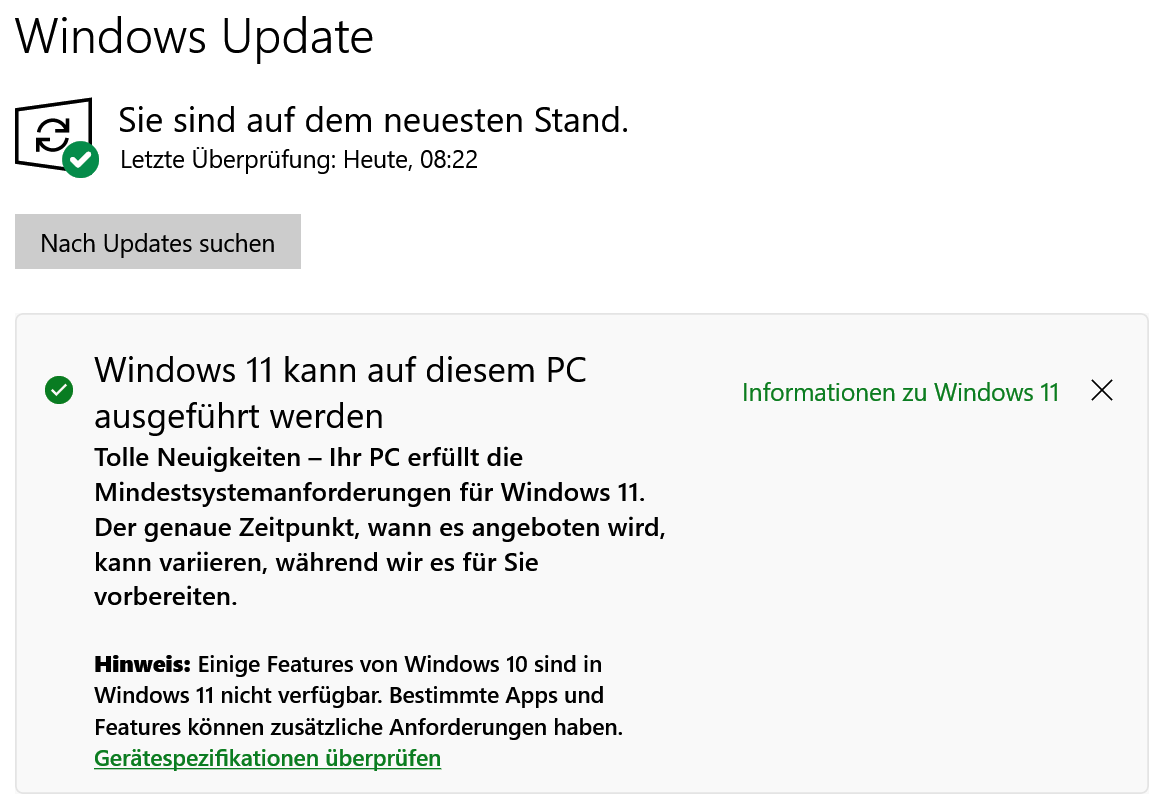Click the 'Mindestsystemanforderungen für Windows 11' line

tap(369, 492)
